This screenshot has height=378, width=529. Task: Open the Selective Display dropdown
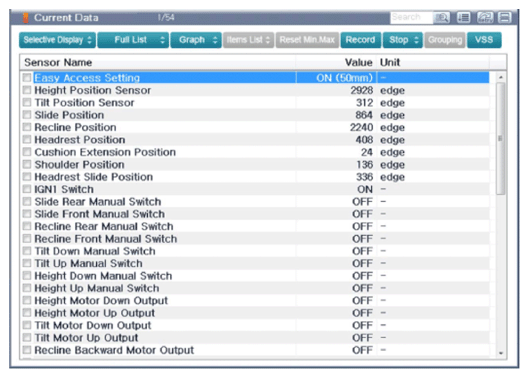click(57, 40)
